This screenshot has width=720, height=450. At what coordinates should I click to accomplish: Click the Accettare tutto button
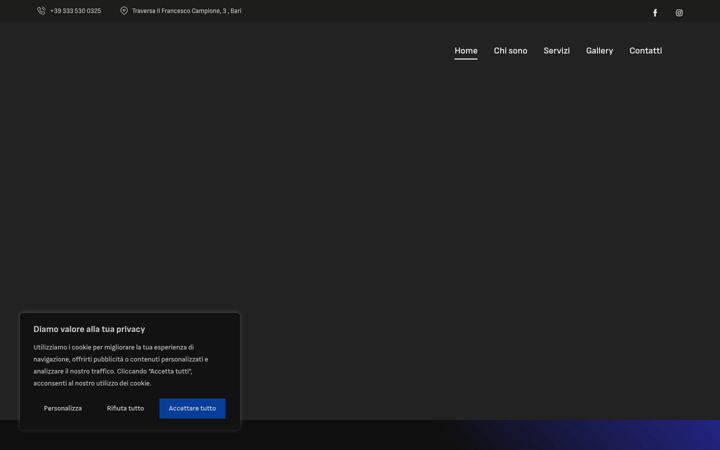(192, 408)
